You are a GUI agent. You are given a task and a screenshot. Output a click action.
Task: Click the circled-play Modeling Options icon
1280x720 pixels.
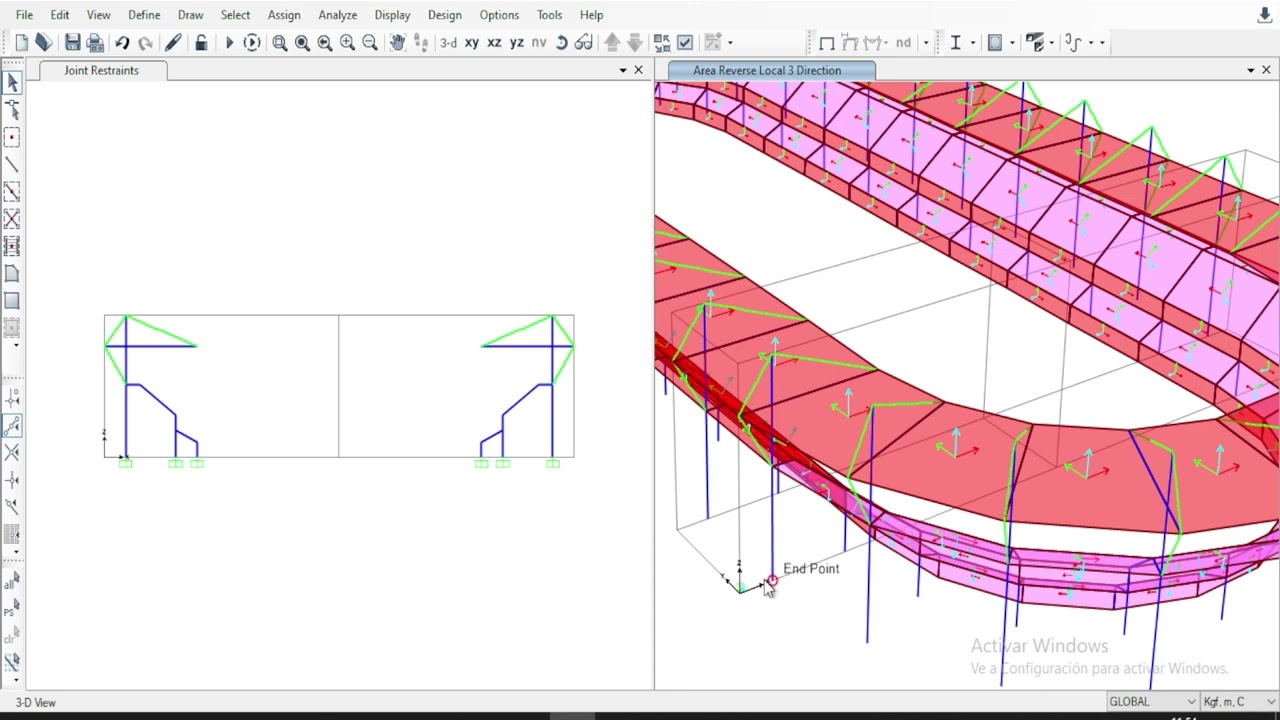tap(252, 42)
